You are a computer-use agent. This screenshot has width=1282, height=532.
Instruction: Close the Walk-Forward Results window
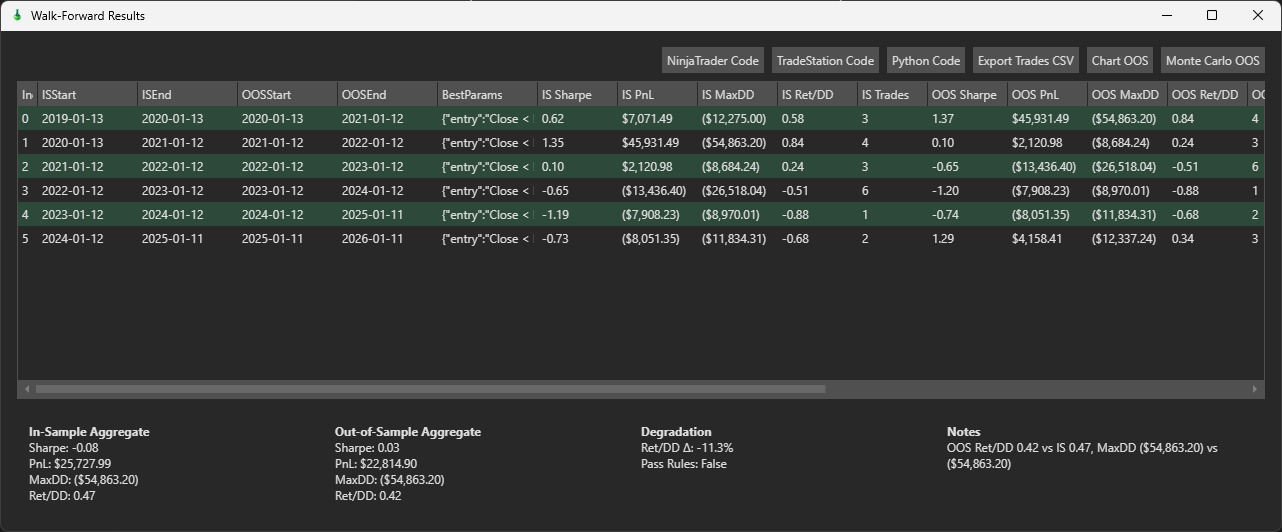click(1258, 15)
